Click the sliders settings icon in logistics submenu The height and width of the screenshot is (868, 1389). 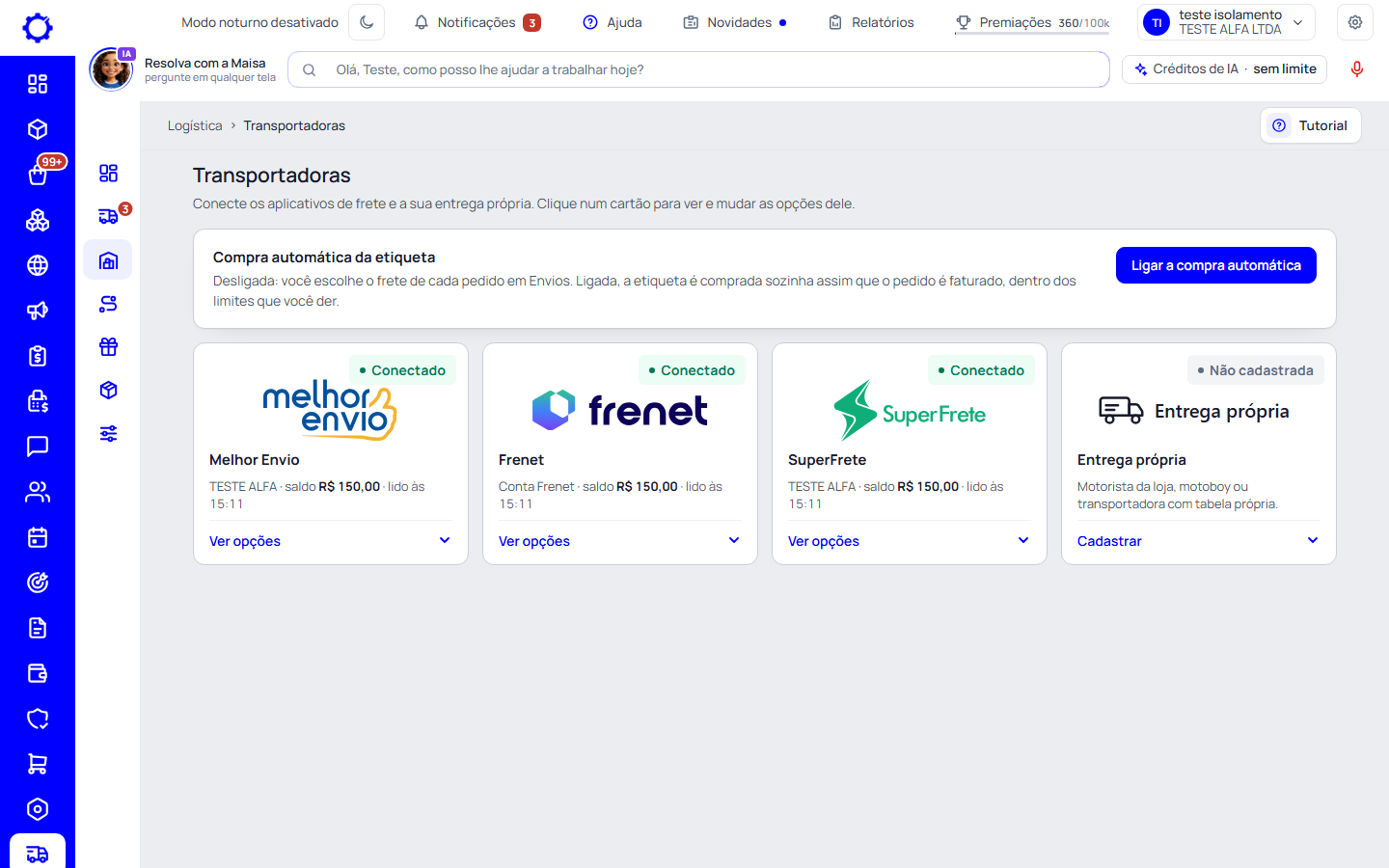point(108,434)
